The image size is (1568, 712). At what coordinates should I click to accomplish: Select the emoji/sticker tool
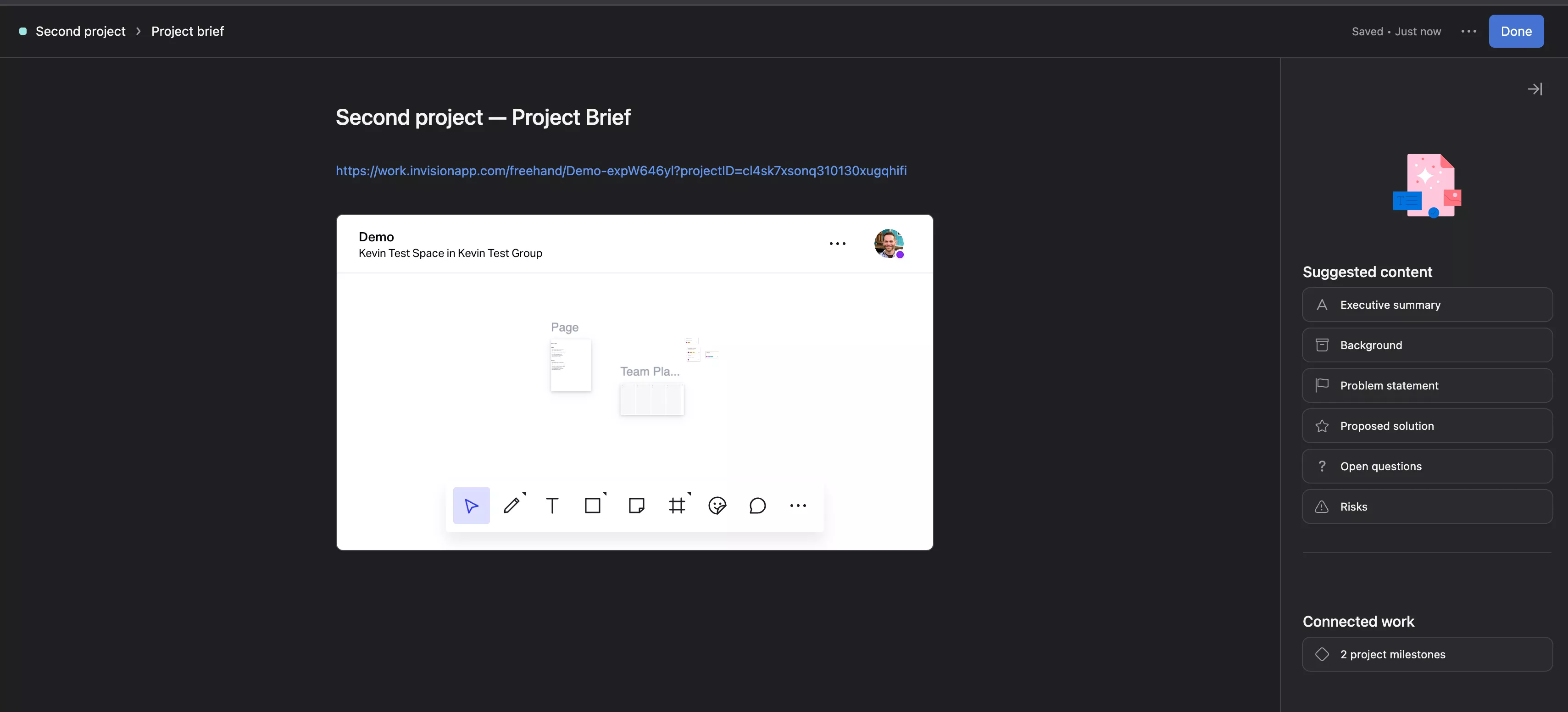coord(717,505)
